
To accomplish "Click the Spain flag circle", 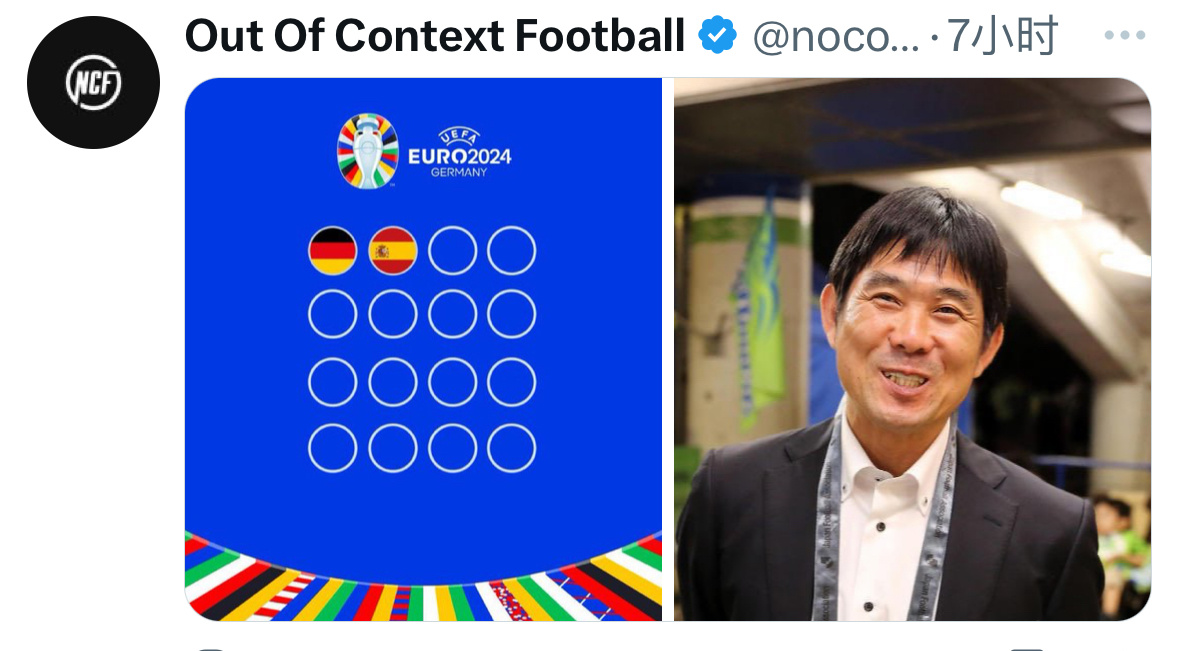I will tap(392, 250).
